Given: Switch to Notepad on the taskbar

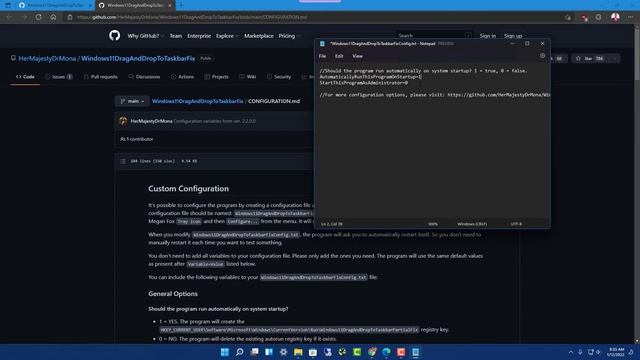Looking at the screenshot, I should tap(416, 352).
